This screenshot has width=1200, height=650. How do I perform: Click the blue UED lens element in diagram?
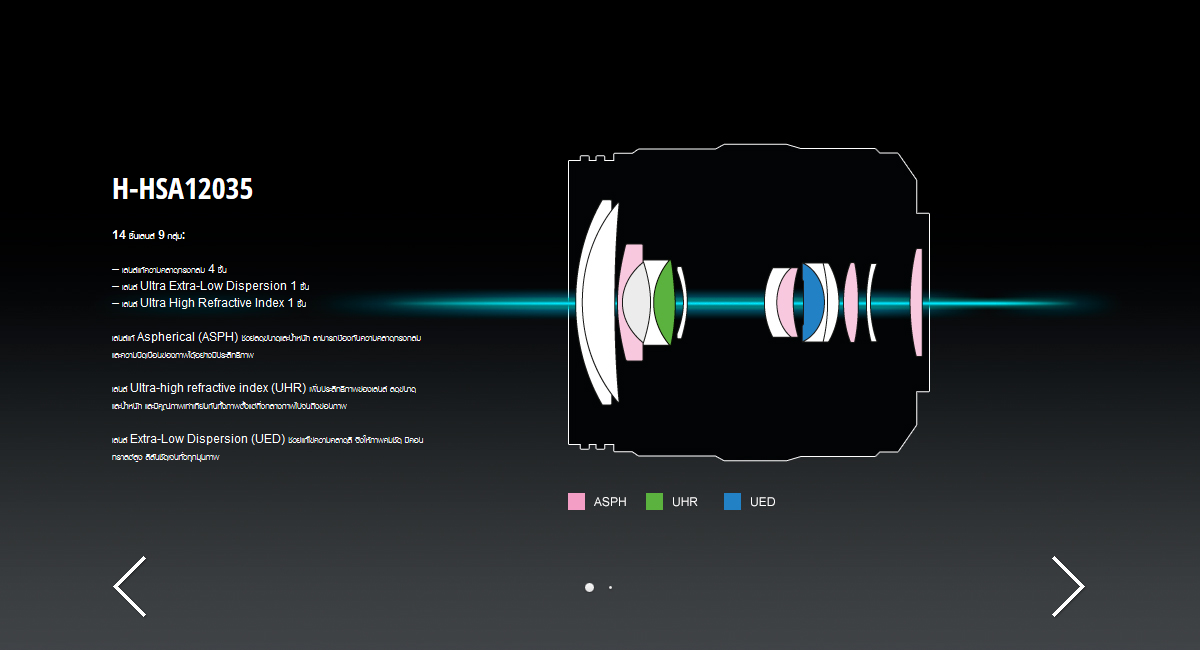[x=813, y=302]
